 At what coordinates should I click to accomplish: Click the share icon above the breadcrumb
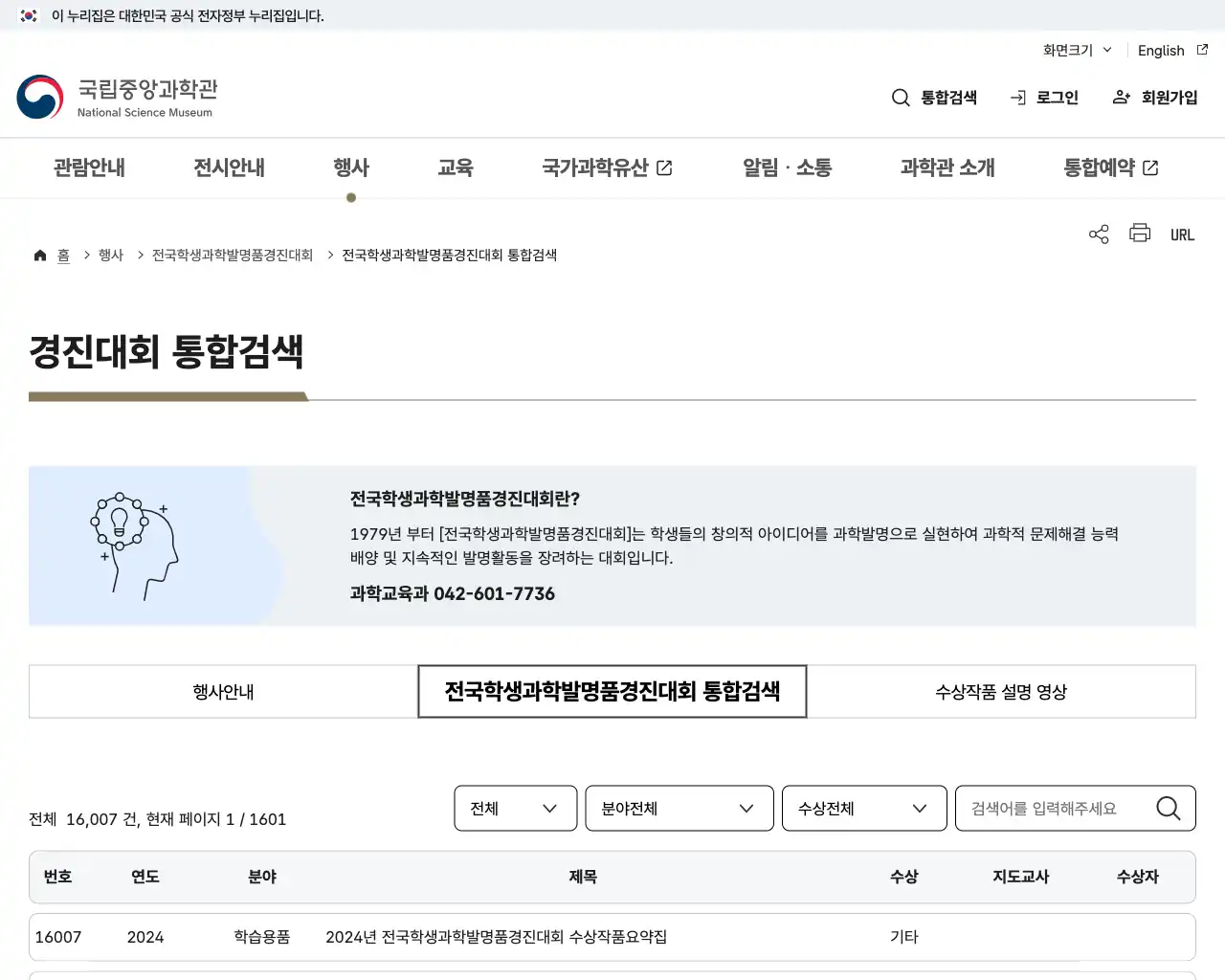click(1098, 233)
